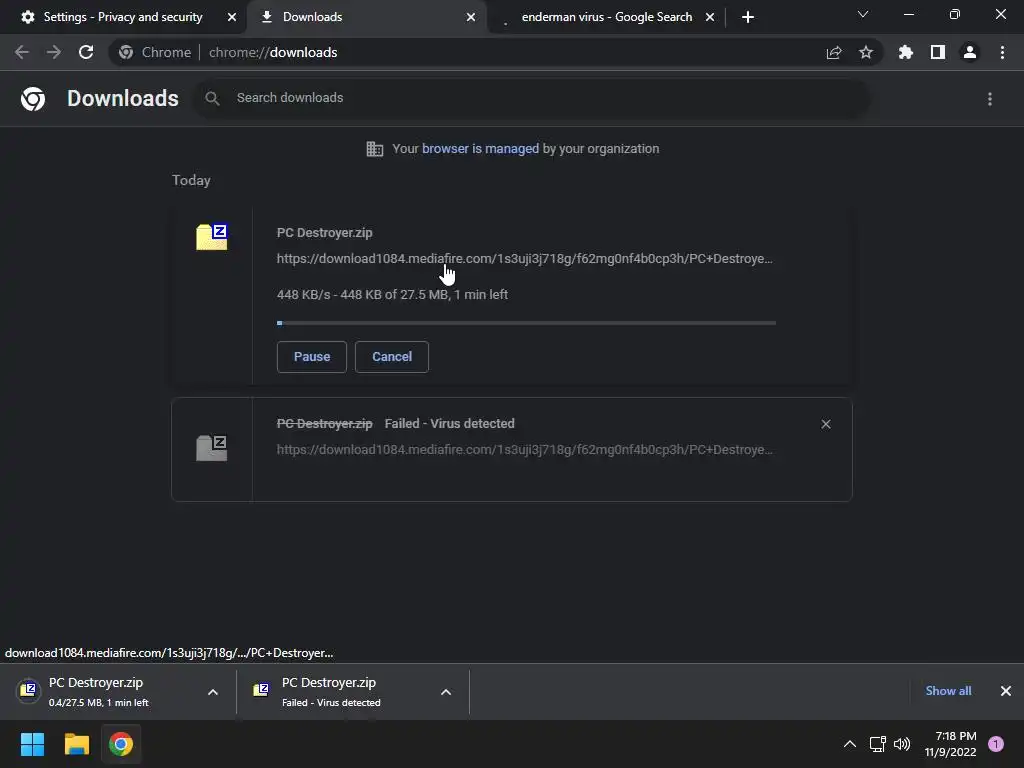1024x768 pixels.
Task: Click the Chrome logo beside Downloads title
Action: pos(33,99)
